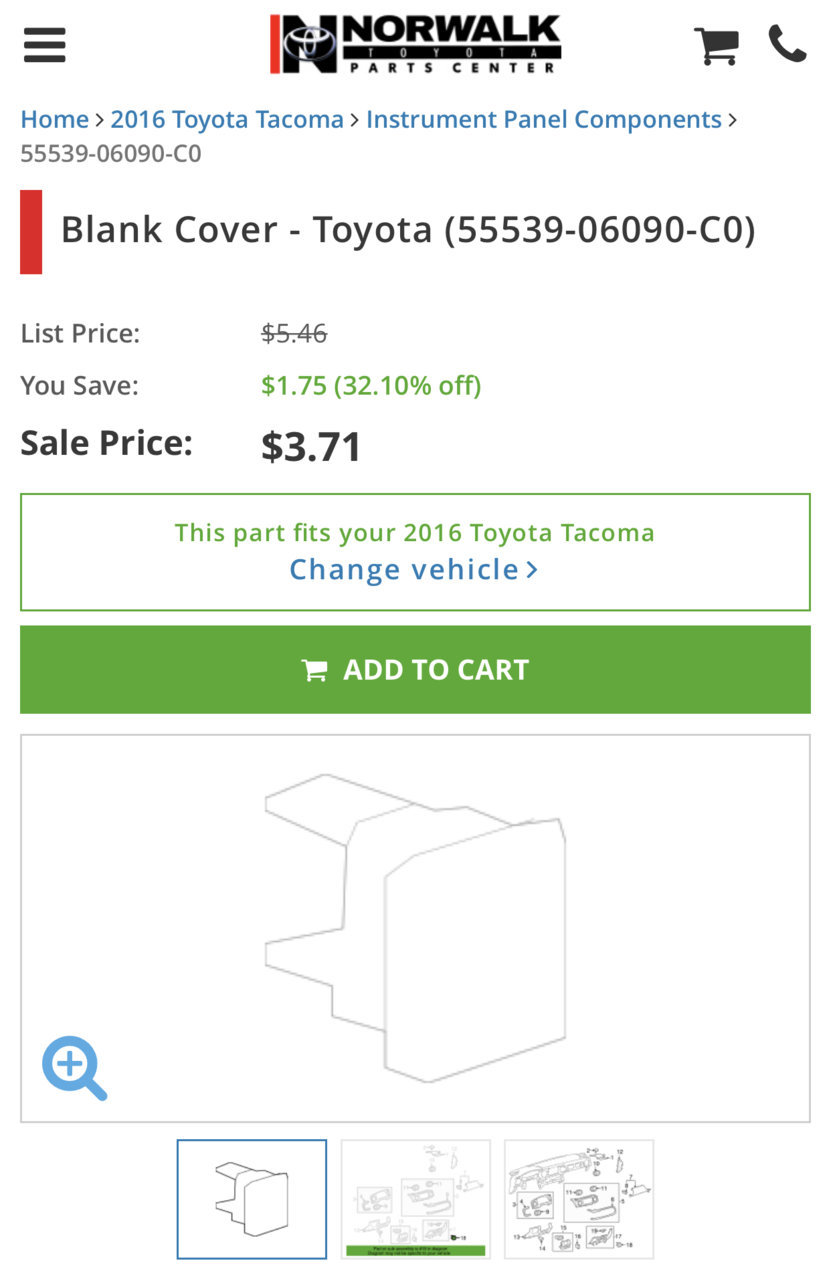Expand the chevron beside Change vehicle
This screenshot has width=831, height=1279.
point(532,570)
